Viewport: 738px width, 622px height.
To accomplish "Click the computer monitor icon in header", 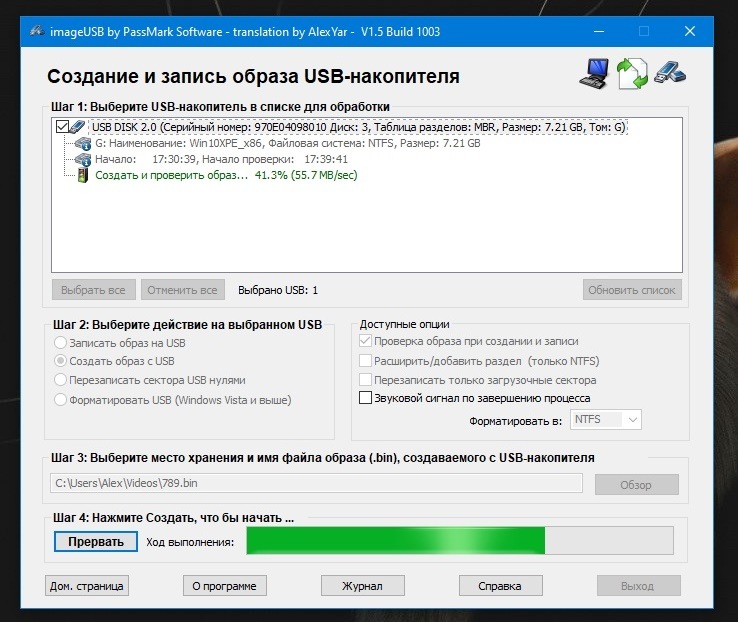I will click(594, 74).
